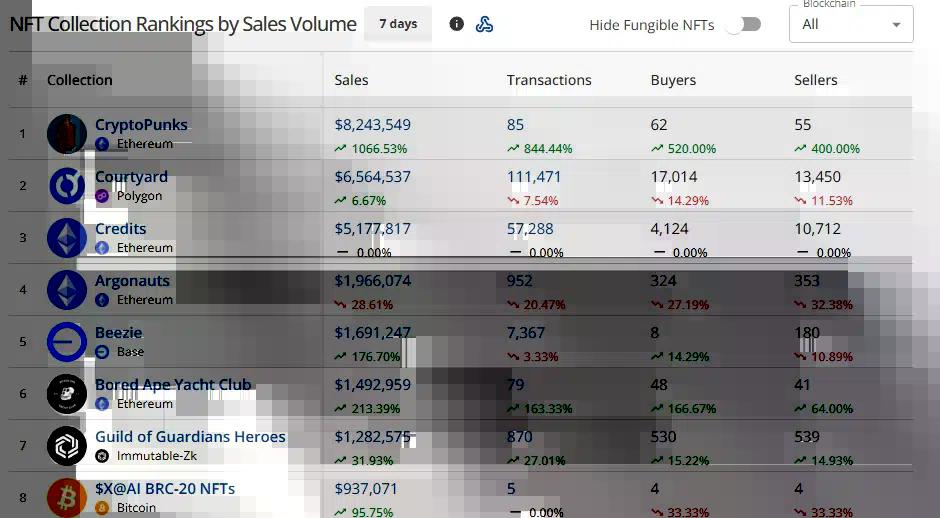This screenshot has width=940, height=518.
Task: Open the Argonauts collection link
Action: tap(132, 281)
